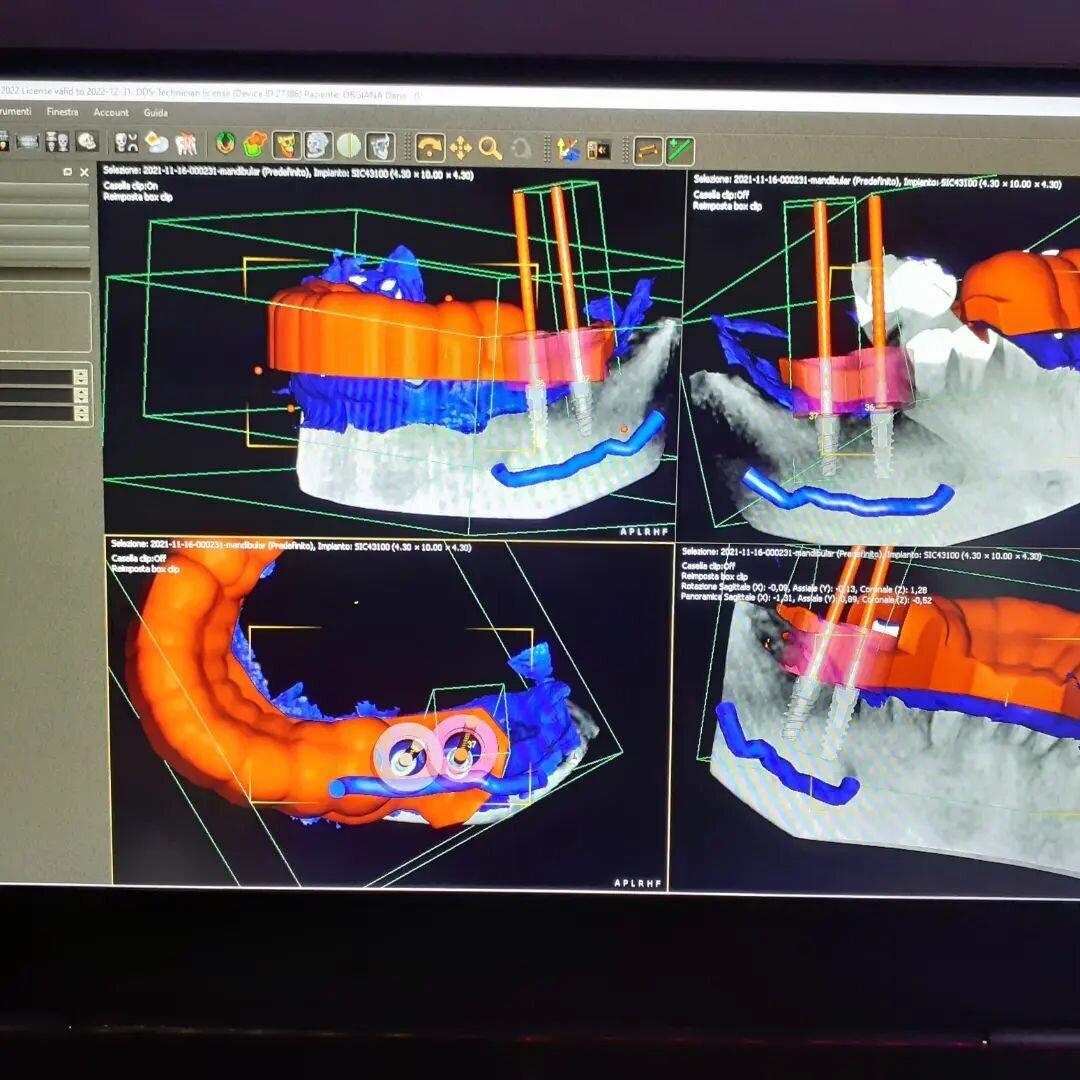
Task: Open the Guida menu
Action: [x=155, y=113]
